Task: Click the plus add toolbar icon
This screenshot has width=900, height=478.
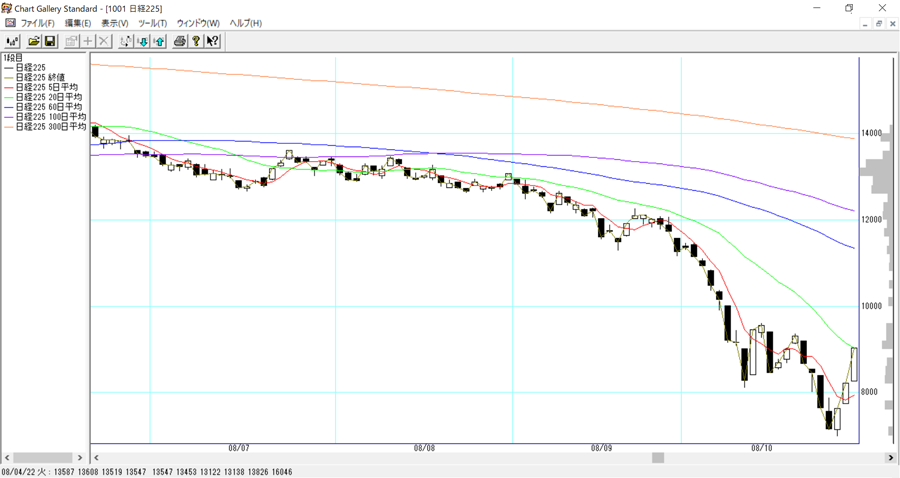Action: tap(88, 41)
